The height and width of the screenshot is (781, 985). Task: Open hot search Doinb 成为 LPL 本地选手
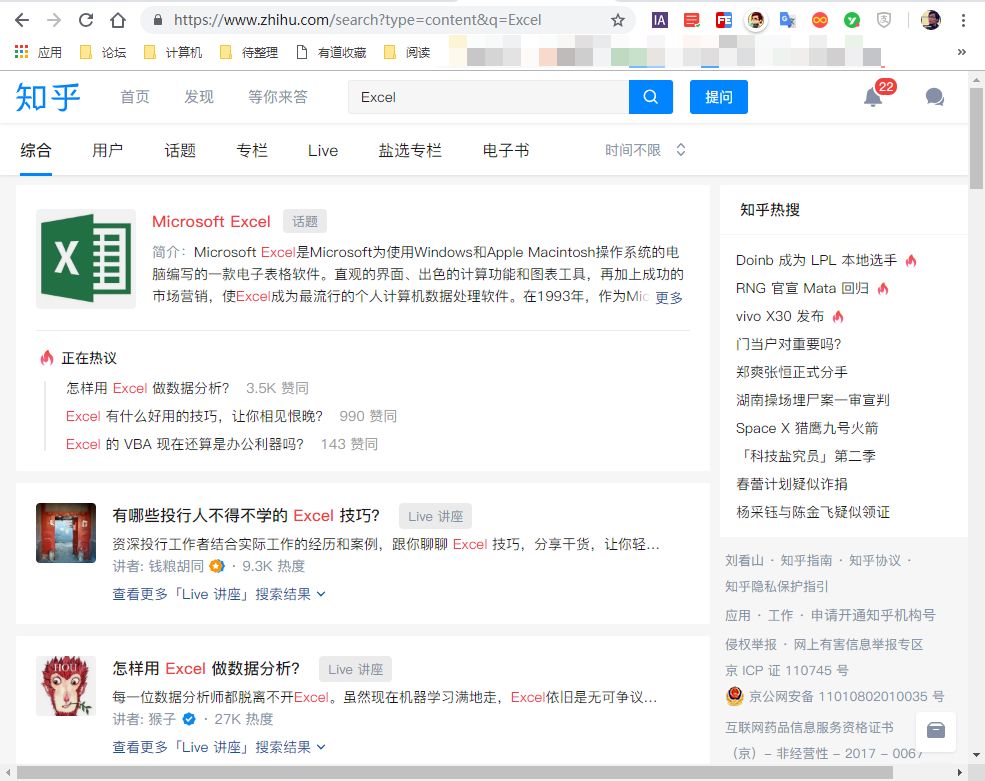(816, 260)
